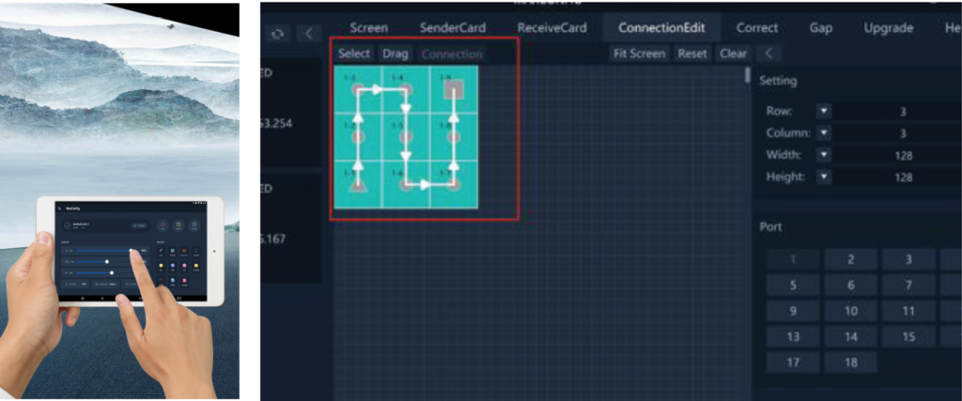Open the Width dropdown arrow

pos(824,155)
